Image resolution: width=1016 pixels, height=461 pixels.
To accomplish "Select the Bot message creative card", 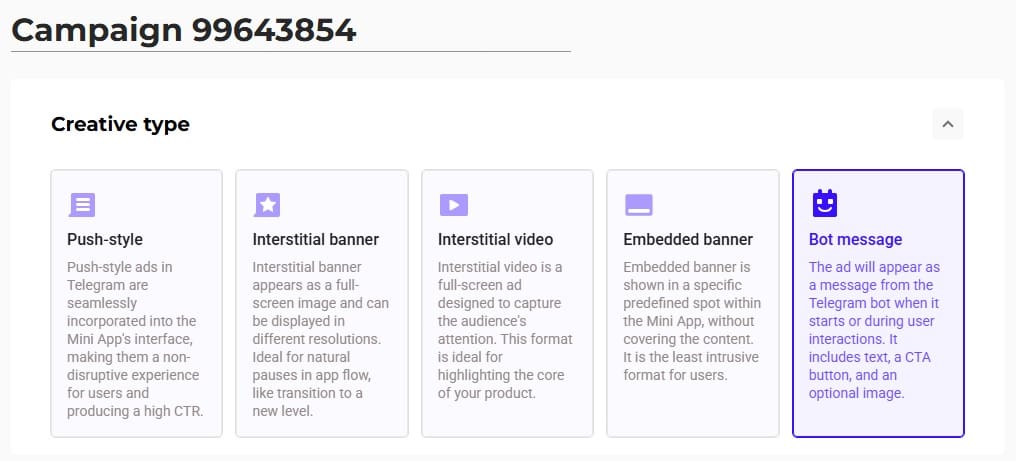I will 879,303.
